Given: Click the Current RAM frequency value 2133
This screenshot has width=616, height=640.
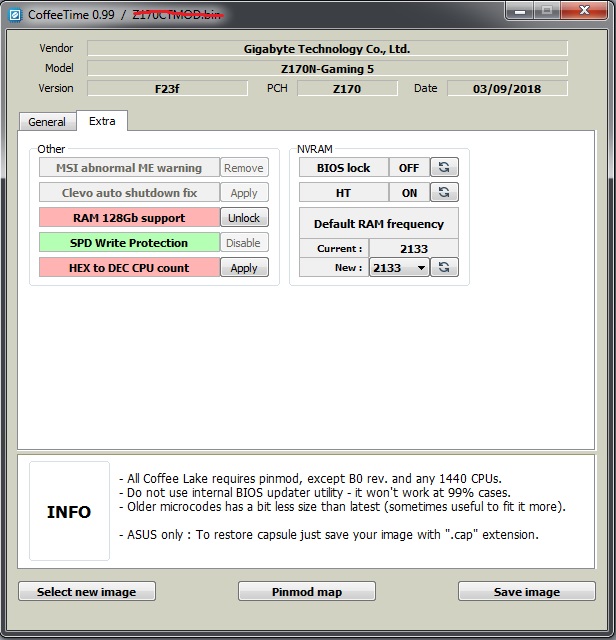Looking at the screenshot, I should point(414,249).
